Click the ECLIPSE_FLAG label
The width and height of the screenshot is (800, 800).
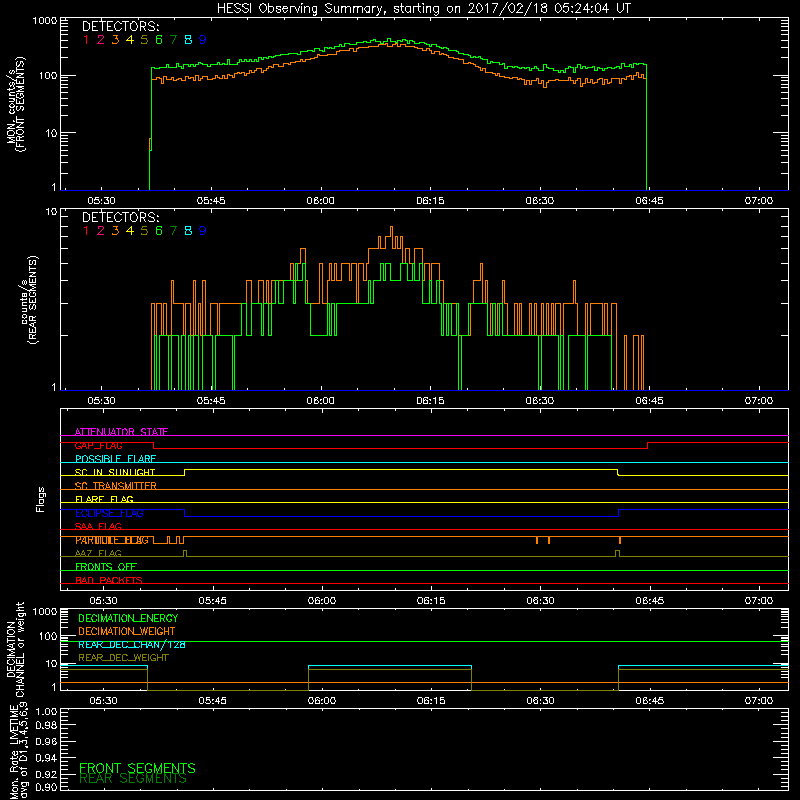click(109, 513)
